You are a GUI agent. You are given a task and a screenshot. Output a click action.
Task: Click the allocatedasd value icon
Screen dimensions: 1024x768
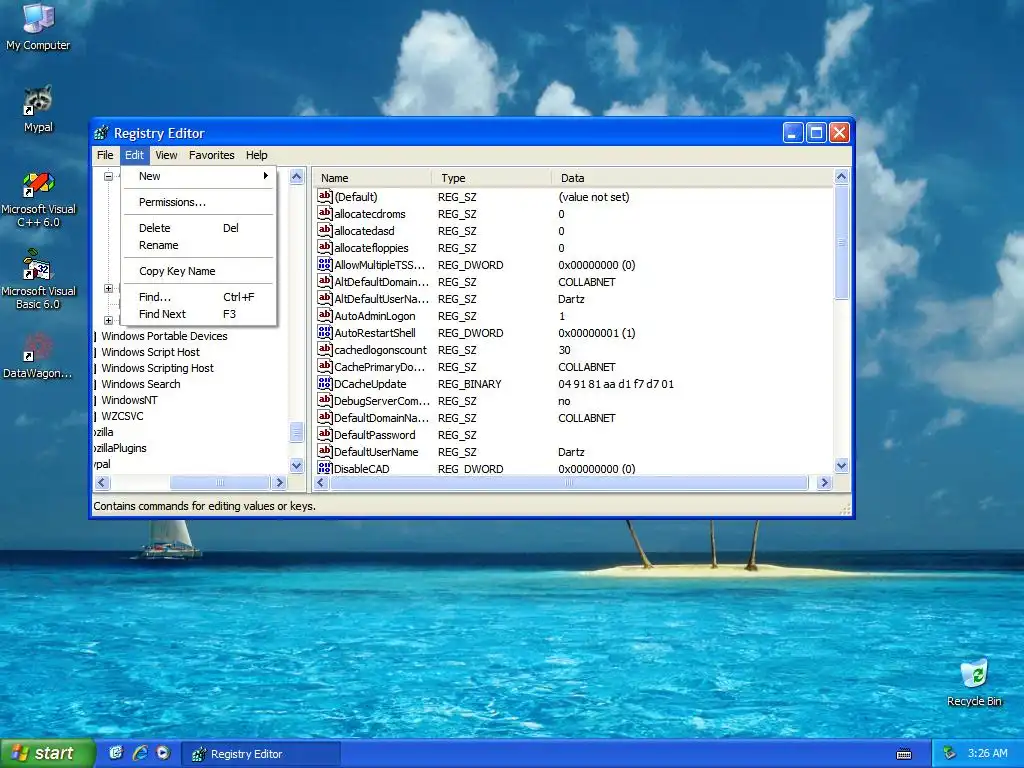pyautogui.click(x=325, y=230)
